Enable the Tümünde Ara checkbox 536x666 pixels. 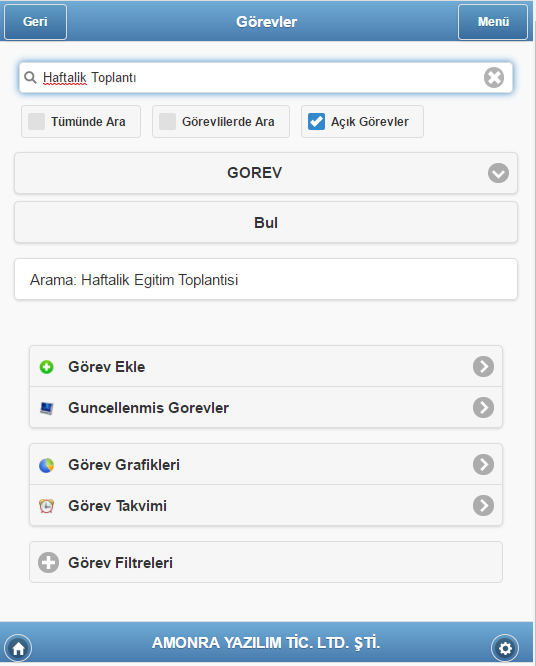tap(37, 121)
